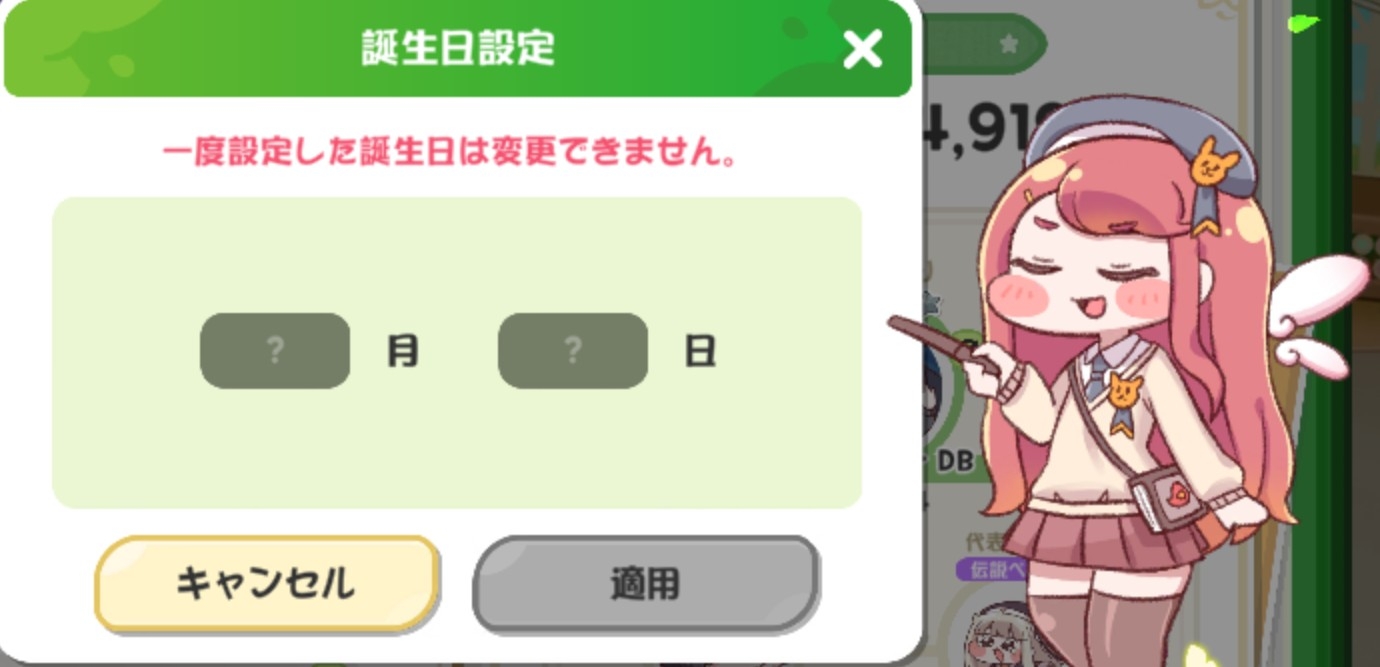This screenshot has width=1380, height=667.
Task: Select the day field before 日
Action: coord(573,350)
